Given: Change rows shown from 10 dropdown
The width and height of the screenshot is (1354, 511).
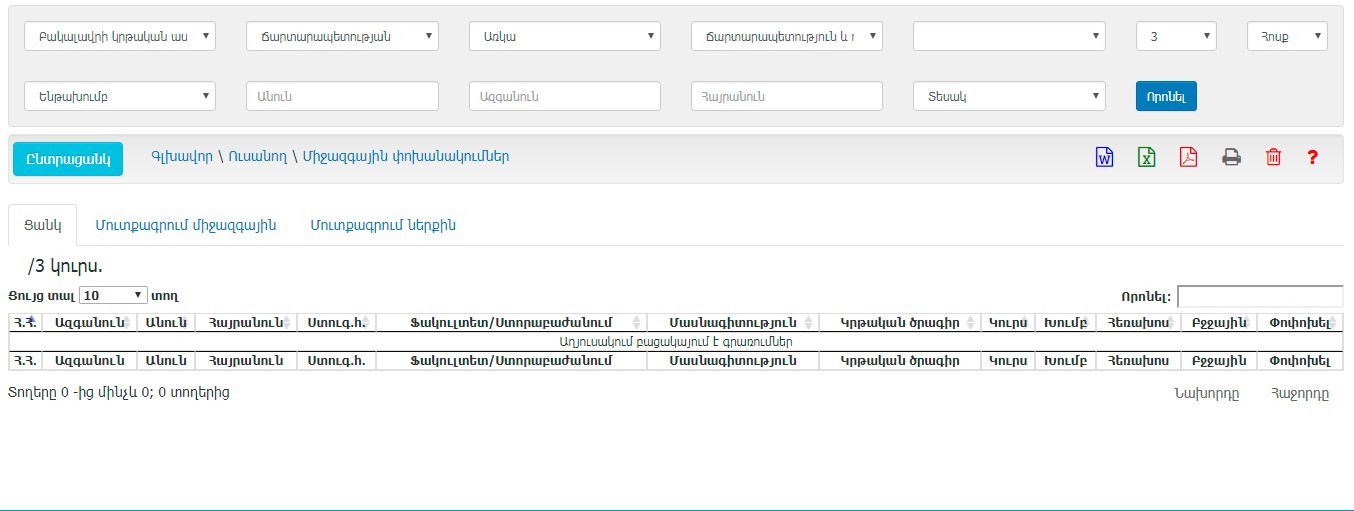Looking at the screenshot, I should pyautogui.click(x=113, y=295).
